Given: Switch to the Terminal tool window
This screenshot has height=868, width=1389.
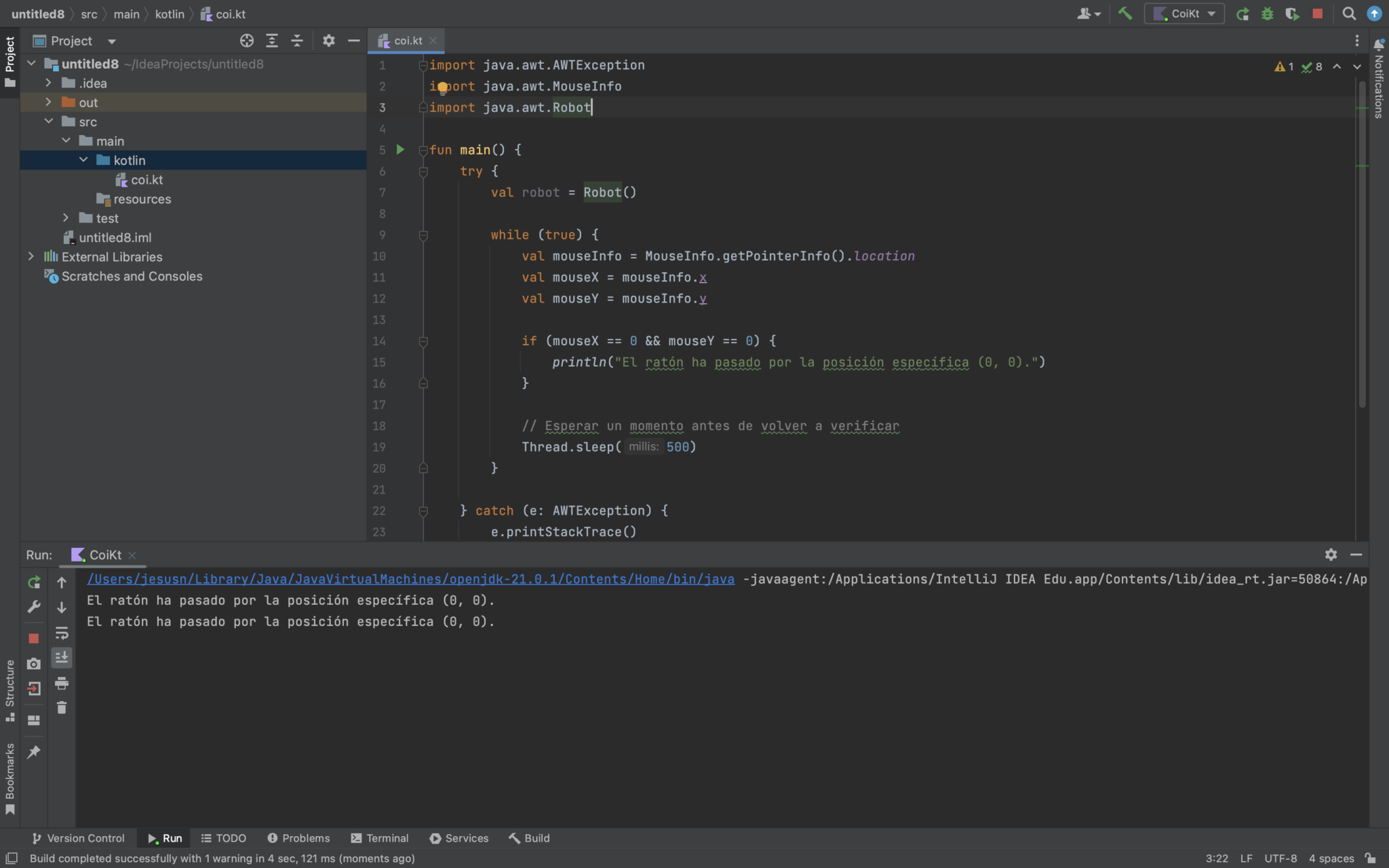Looking at the screenshot, I should coord(379,838).
